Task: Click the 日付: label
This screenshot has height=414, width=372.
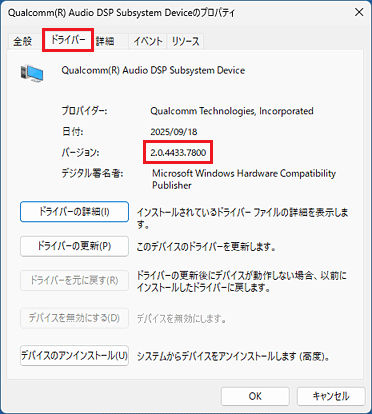Action: (72, 132)
